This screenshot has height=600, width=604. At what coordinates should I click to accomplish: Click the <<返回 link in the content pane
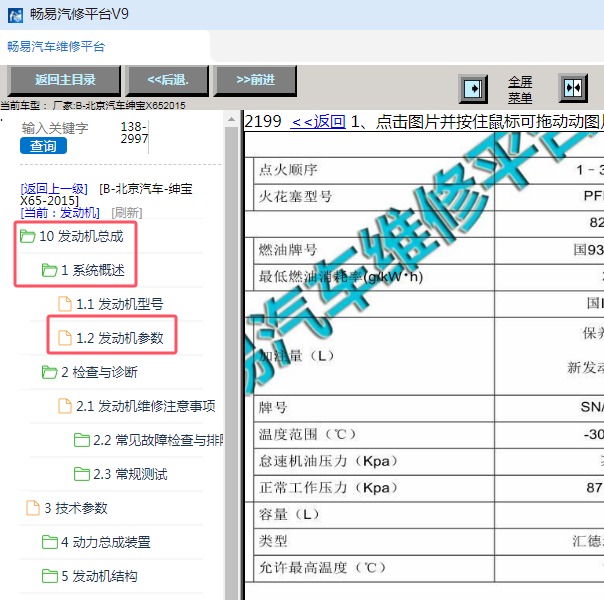click(318, 122)
